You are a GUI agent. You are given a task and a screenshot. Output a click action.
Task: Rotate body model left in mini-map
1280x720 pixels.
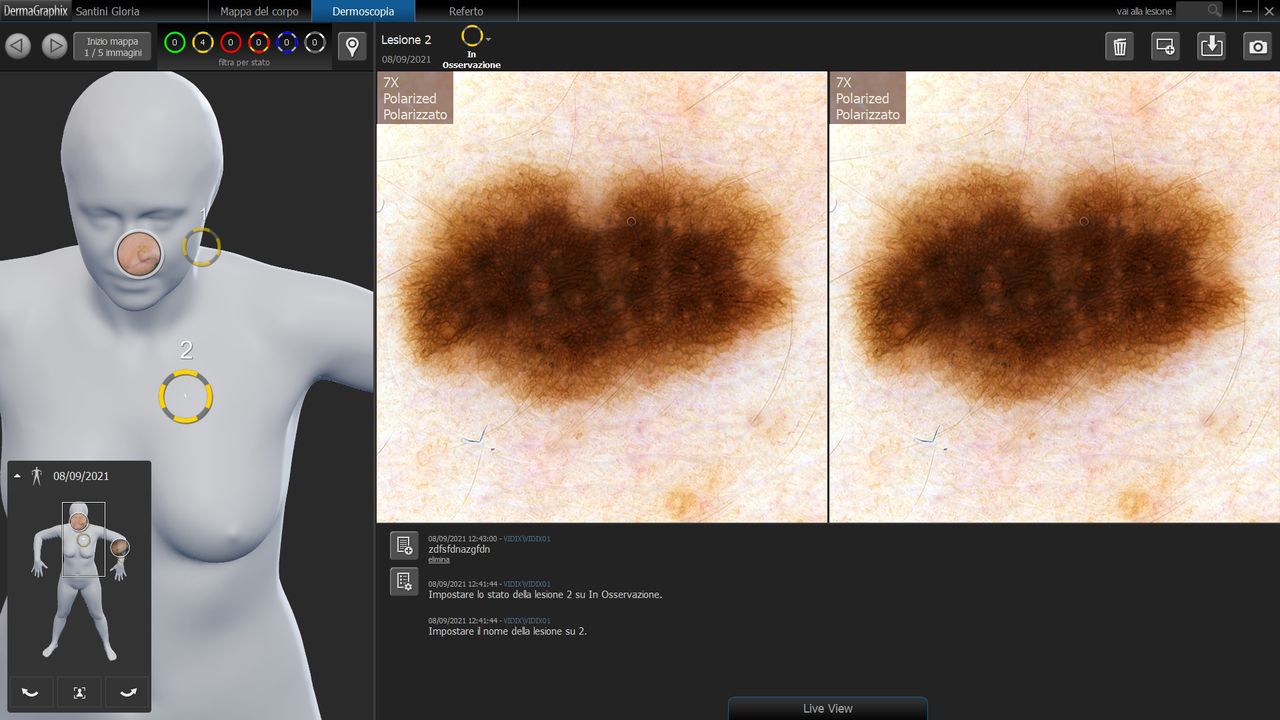pos(31,692)
